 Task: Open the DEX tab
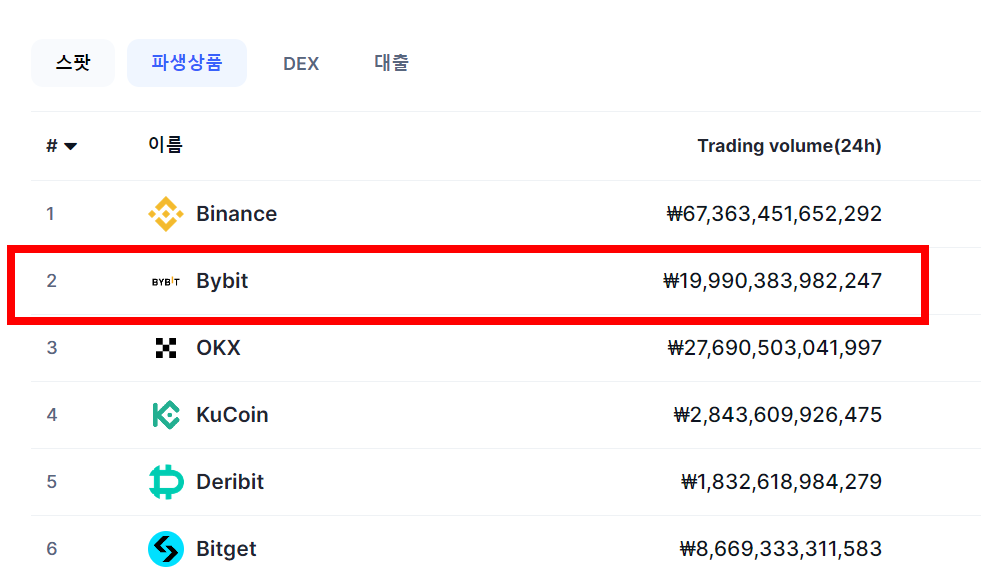tap(301, 63)
